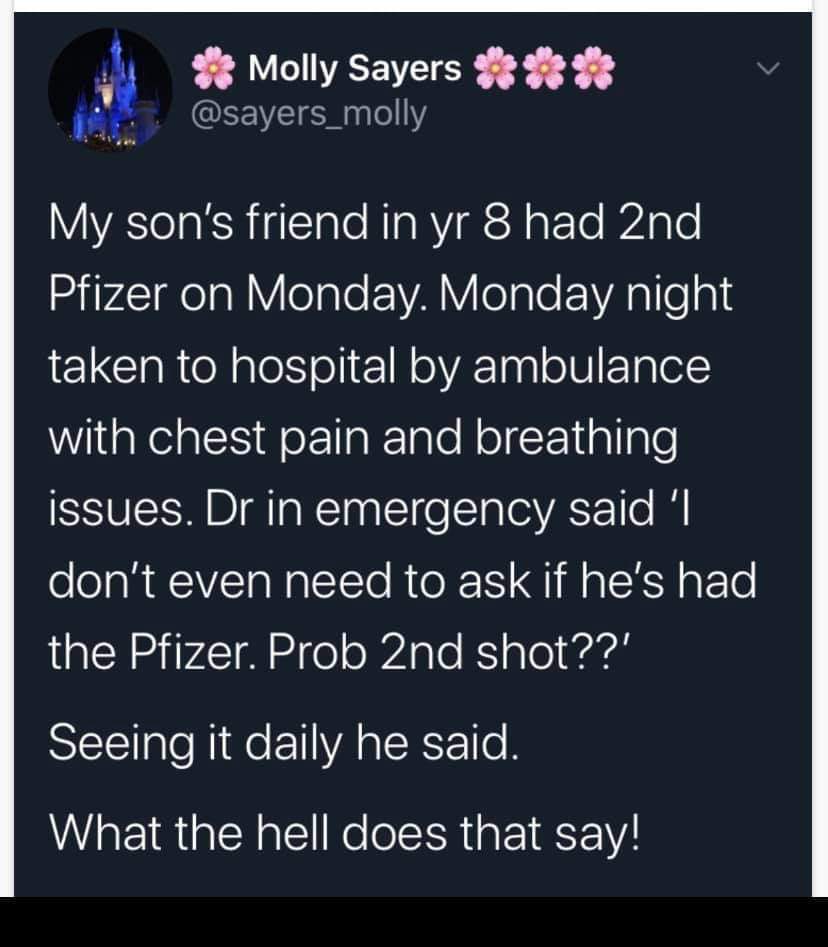Click the tweet body text
The height and width of the screenshot is (947, 828).
point(400,430)
